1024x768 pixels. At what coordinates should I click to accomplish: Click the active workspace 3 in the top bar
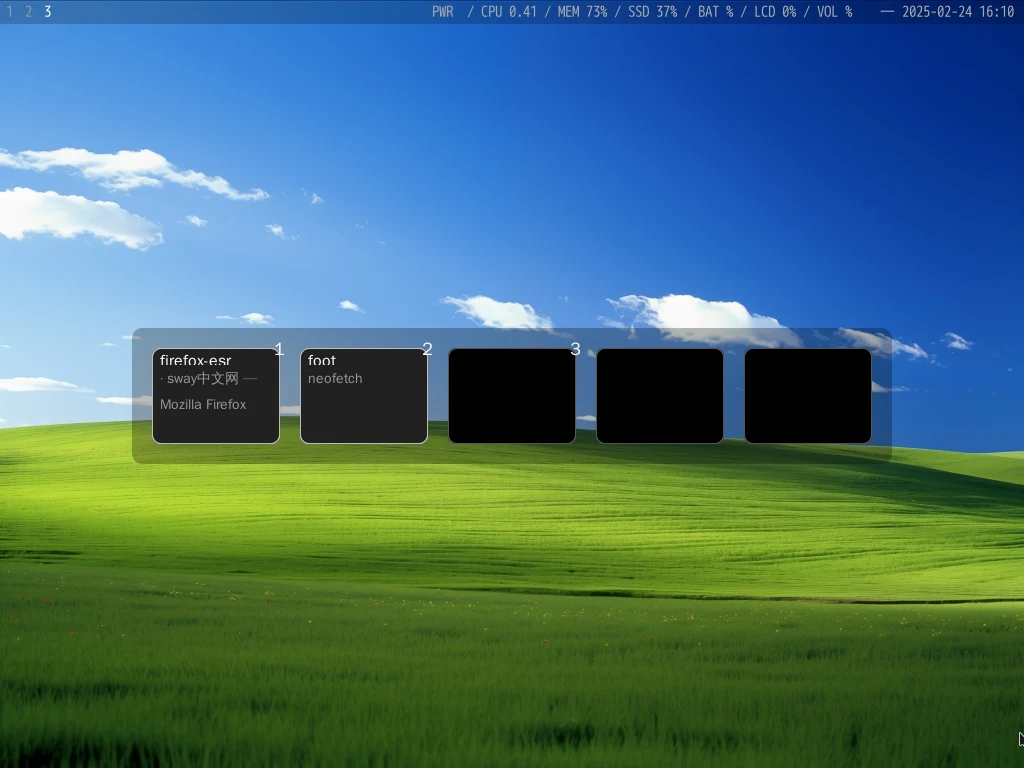[x=47, y=12]
